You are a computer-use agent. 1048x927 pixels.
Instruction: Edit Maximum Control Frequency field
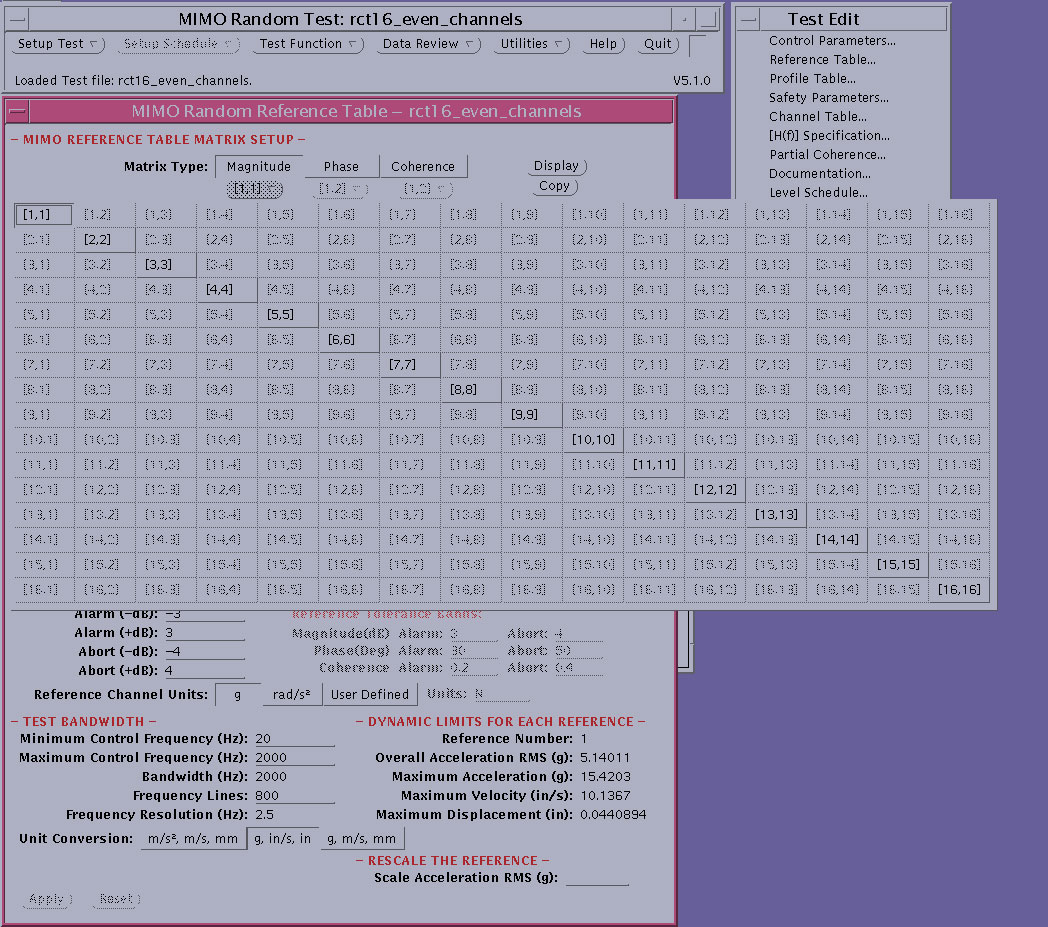294,757
